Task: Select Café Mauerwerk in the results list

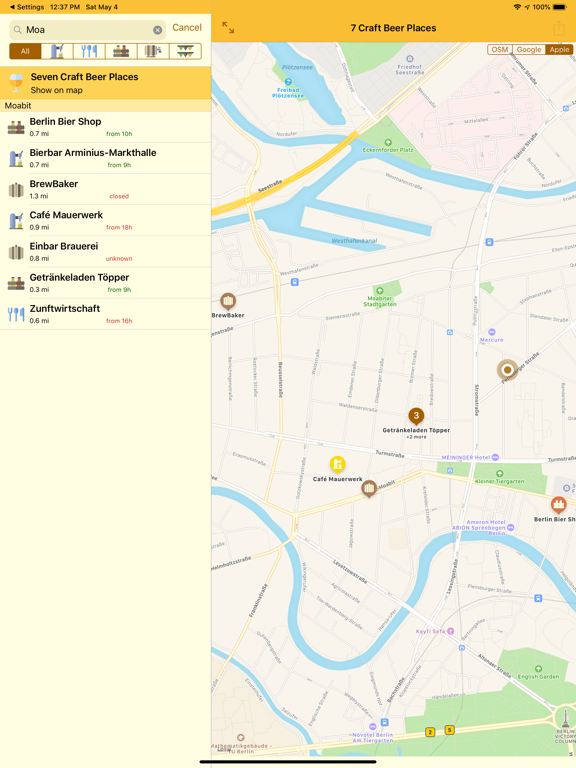Action: [x=105, y=220]
